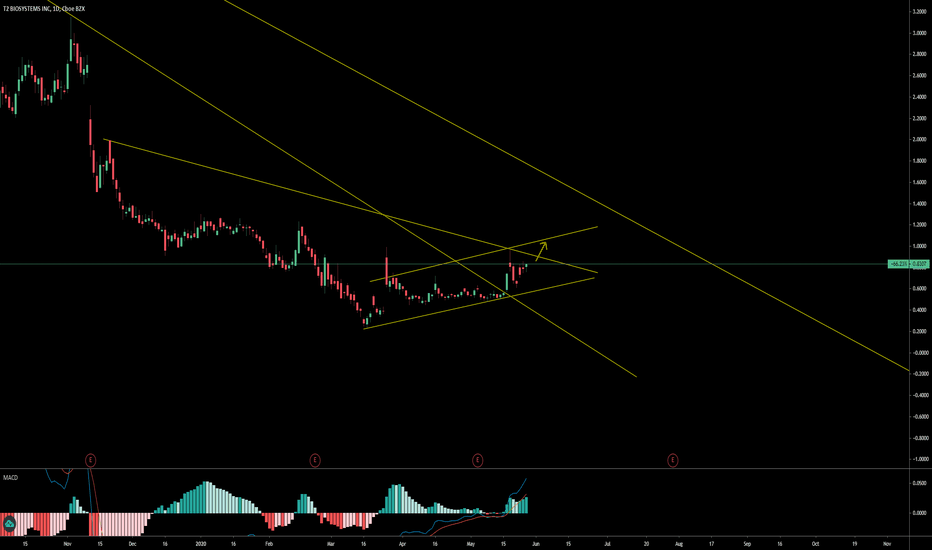Click the 1.4000 price axis label
This screenshot has height=550, width=932.
pos(919,203)
